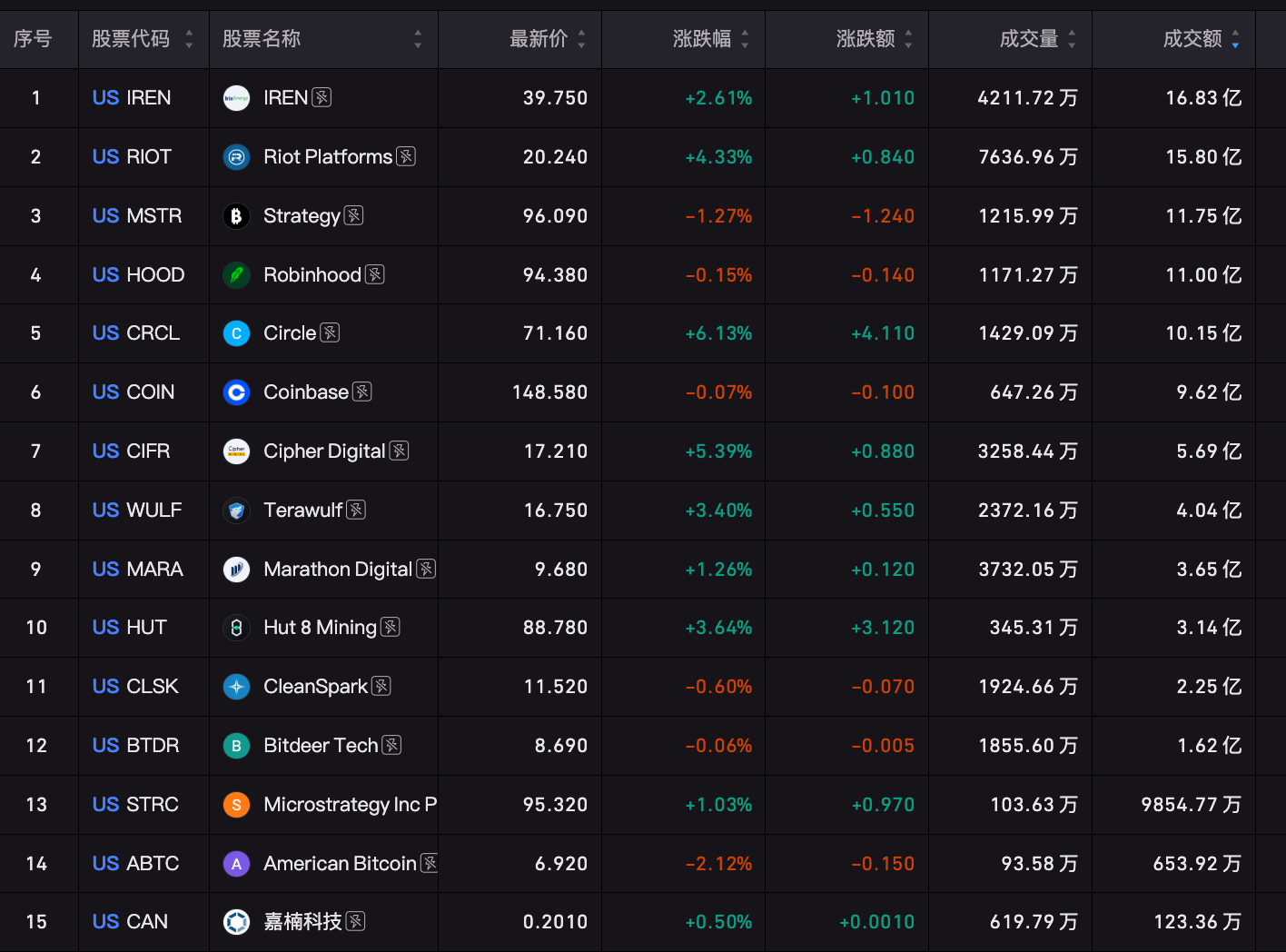Click the Robinhood feather logo icon

(236, 274)
